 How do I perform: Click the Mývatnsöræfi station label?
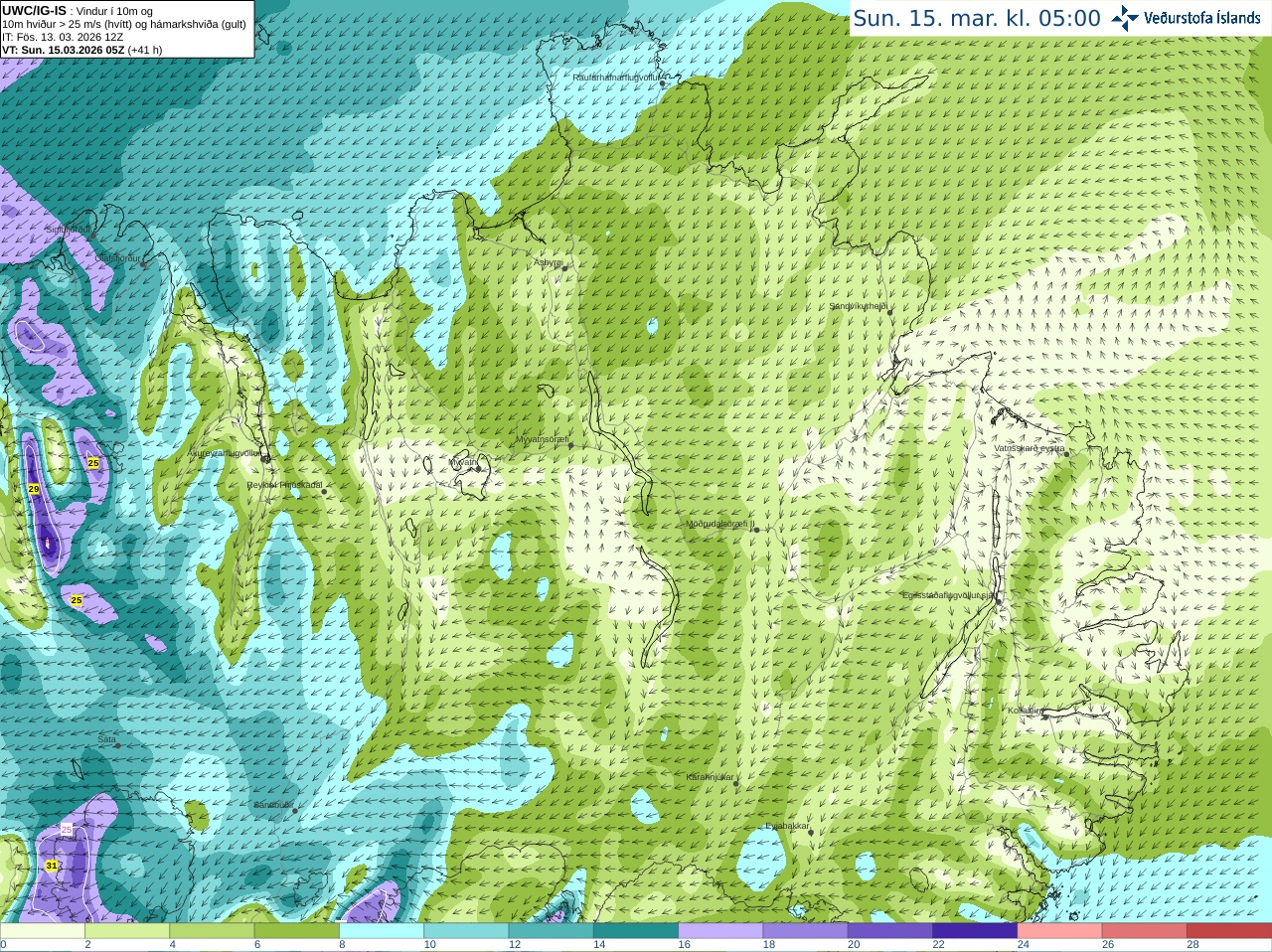[542, 438]
